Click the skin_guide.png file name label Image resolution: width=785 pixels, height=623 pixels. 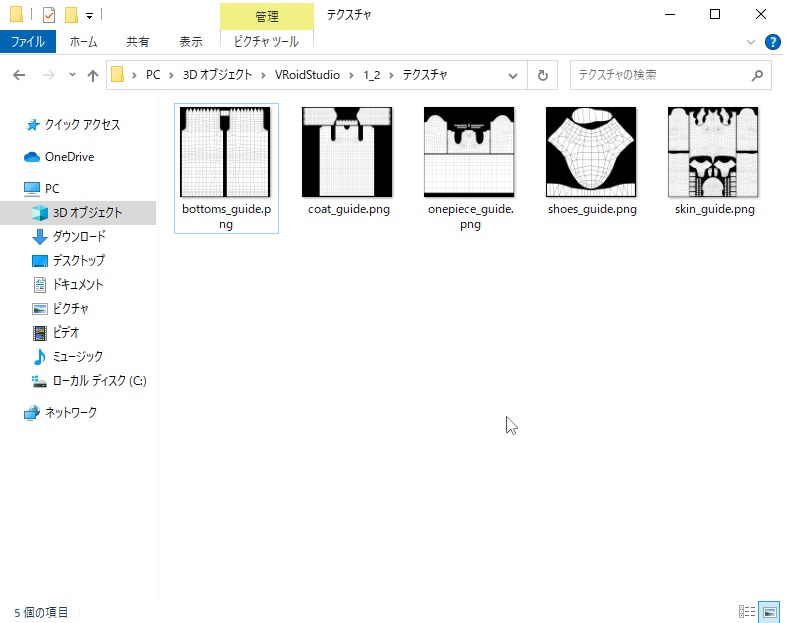(714, 209)
